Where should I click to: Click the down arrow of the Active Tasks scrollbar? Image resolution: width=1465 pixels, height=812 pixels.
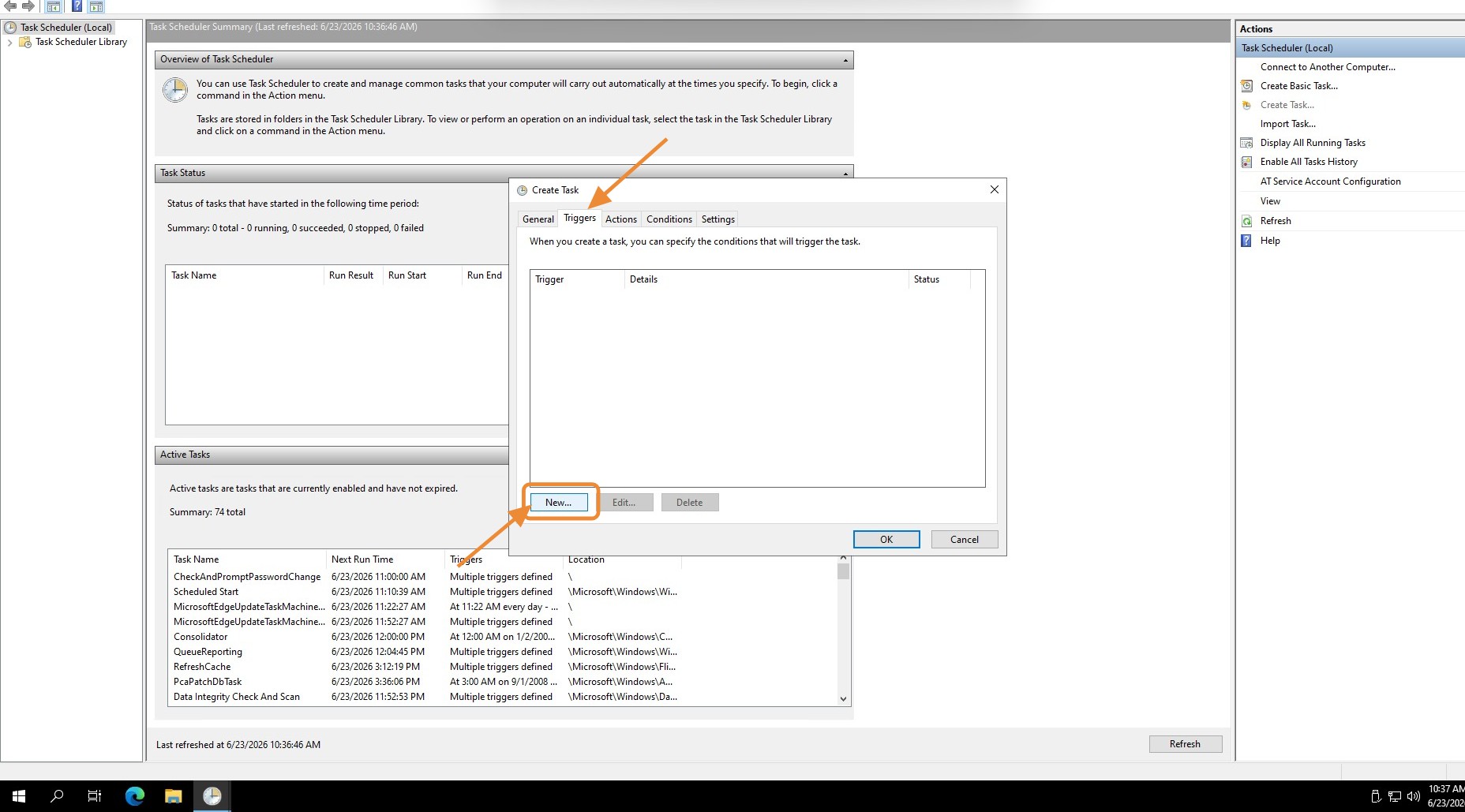843,698
